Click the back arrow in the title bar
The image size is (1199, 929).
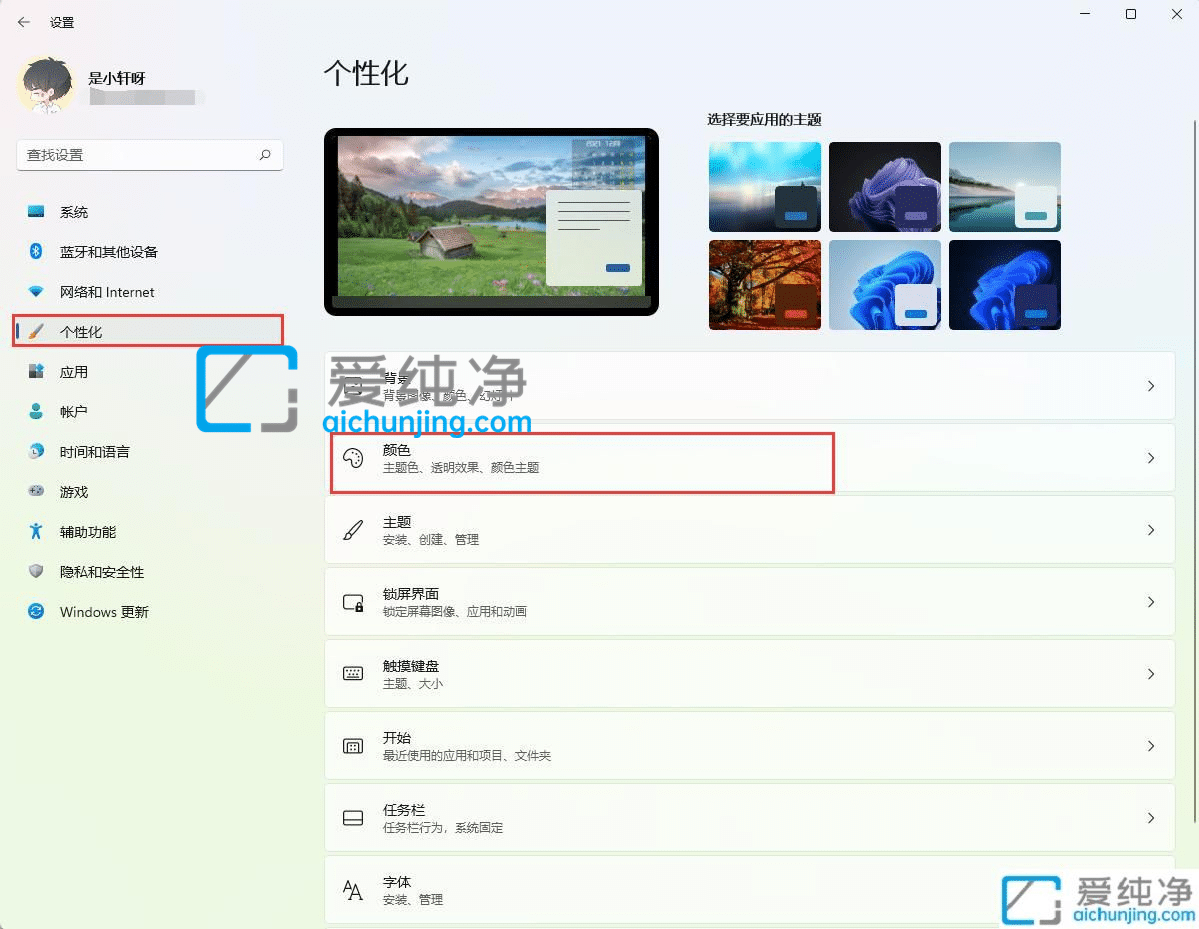[x=22, y=21]
